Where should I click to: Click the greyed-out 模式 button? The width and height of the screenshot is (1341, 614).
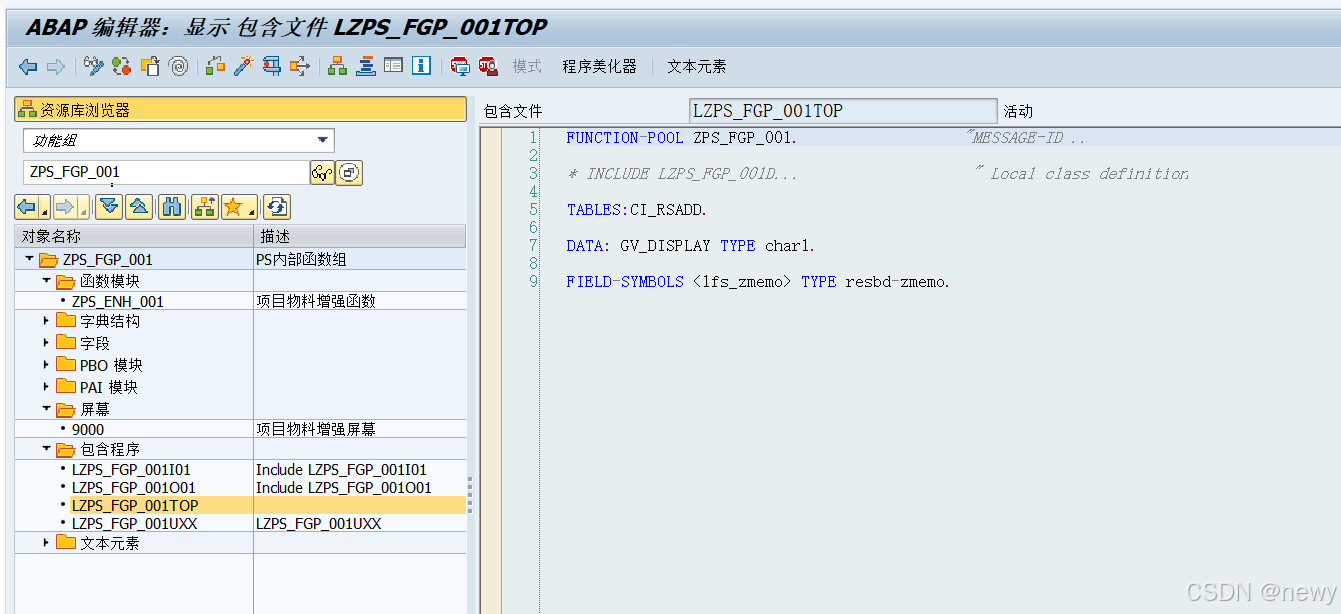tap(527, 66)
